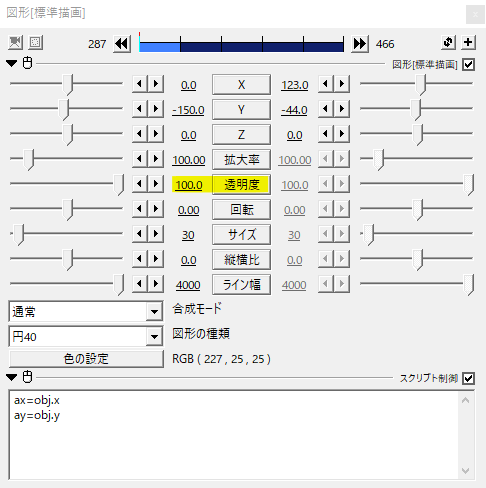The image size is (486, 488).
Task: Open the 合成モード dropdown showing 通常
Action: point(86,311)
